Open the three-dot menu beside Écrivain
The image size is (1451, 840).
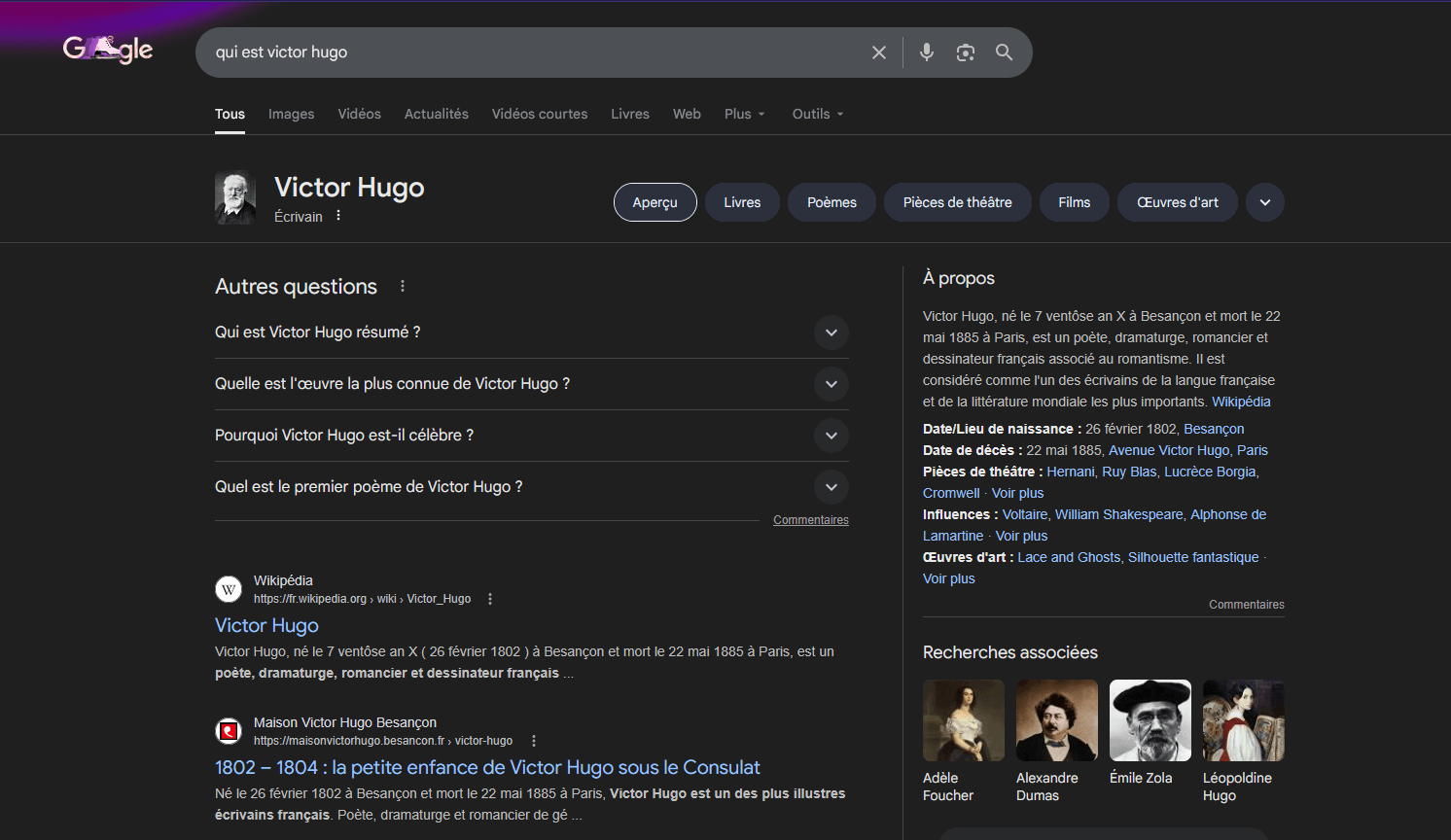(x=337, y=215)
